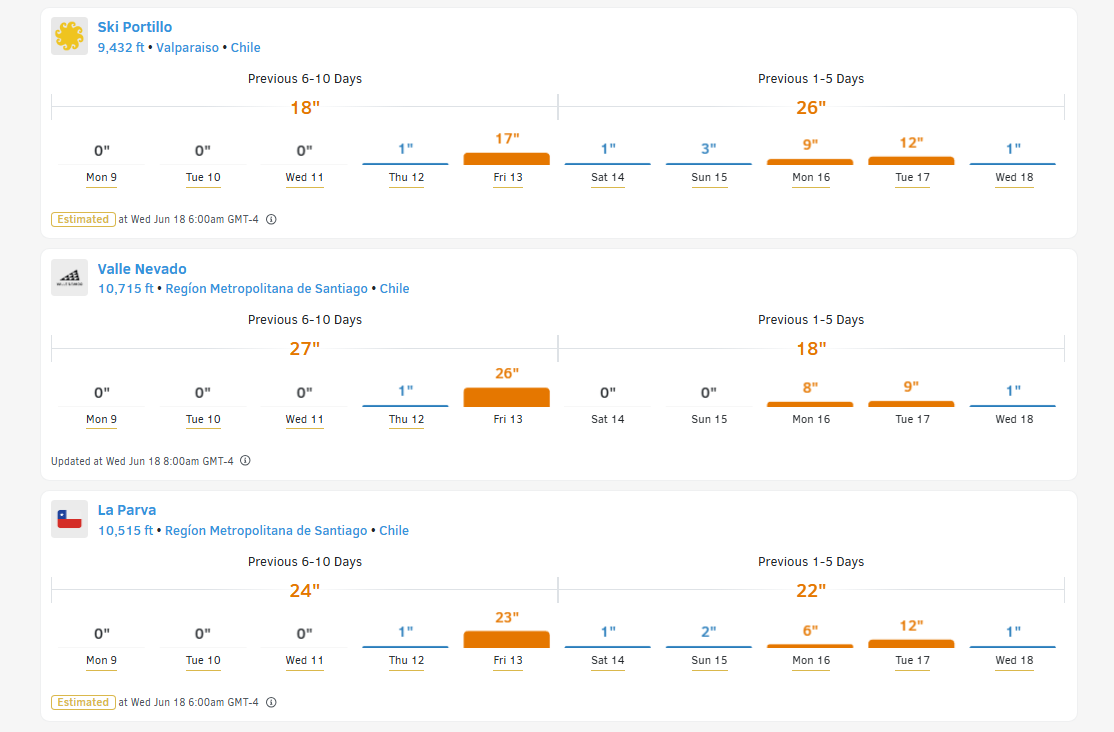Open the Valle Nevado resort logo icon
Viewport: 1114px width, 732px height.
tap(69, 277)
